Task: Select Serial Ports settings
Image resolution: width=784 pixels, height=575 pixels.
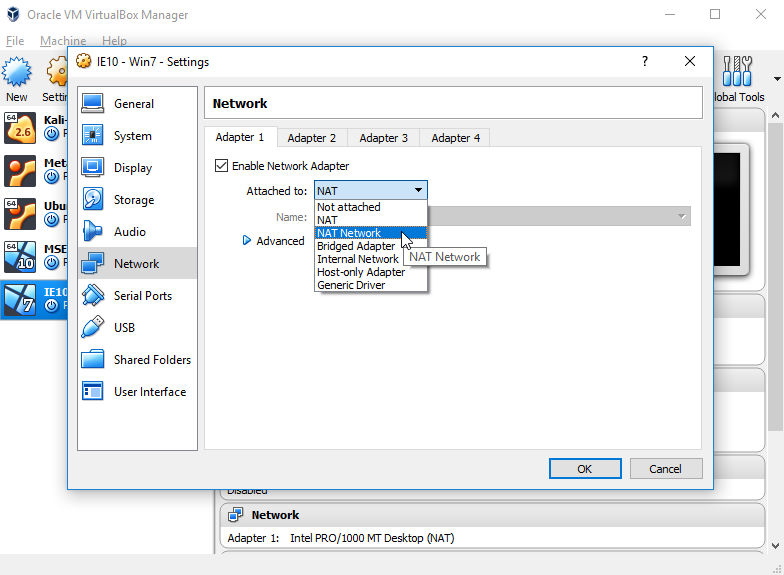Action: click(142, 296)
